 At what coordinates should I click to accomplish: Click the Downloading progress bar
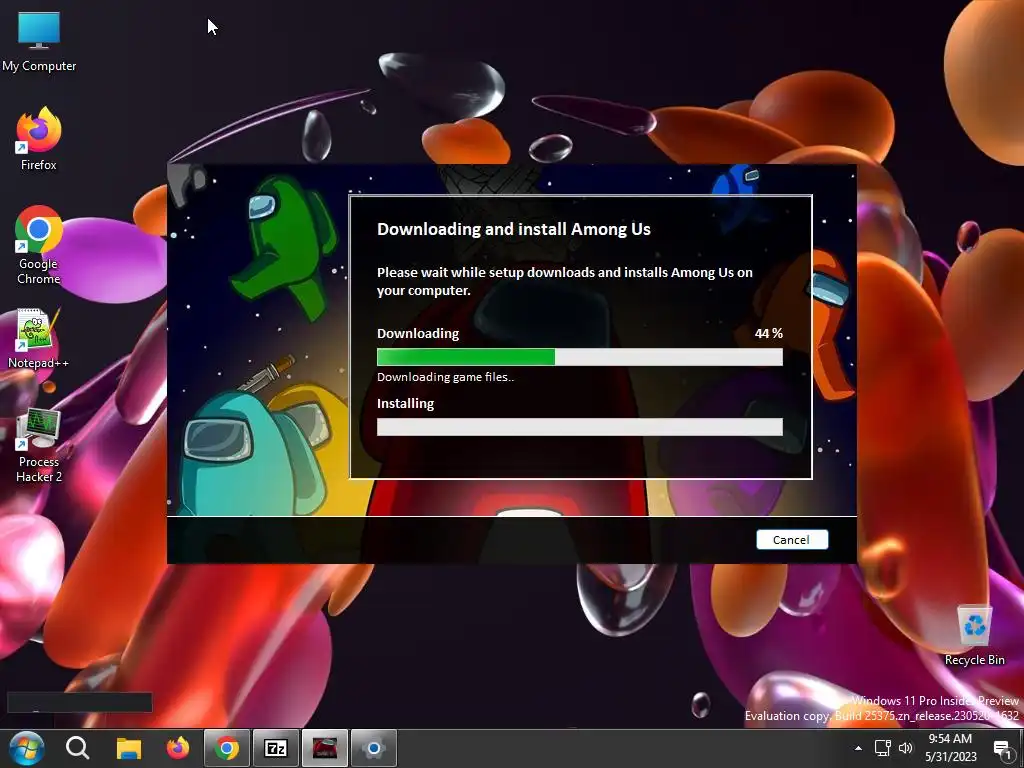pos(580,357)
